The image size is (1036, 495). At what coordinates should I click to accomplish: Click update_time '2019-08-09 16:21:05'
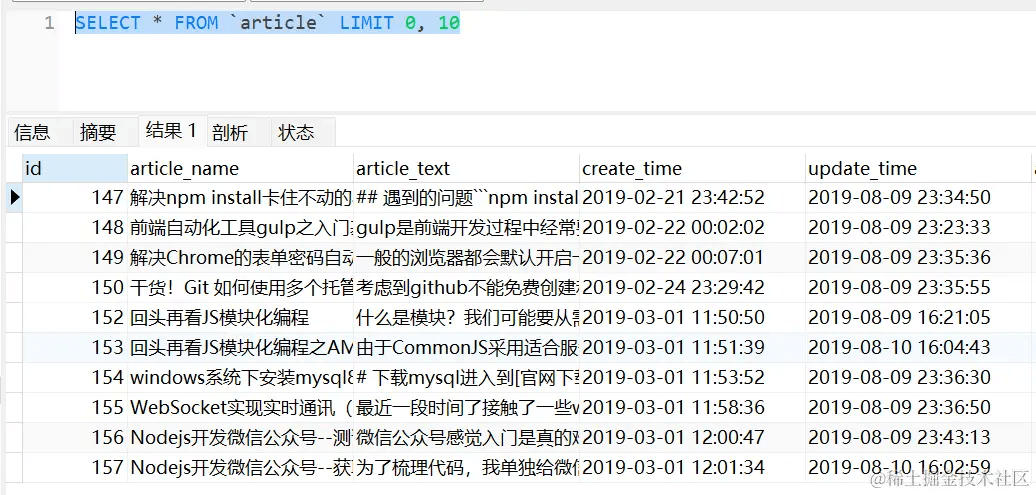[x=918, y=317]
